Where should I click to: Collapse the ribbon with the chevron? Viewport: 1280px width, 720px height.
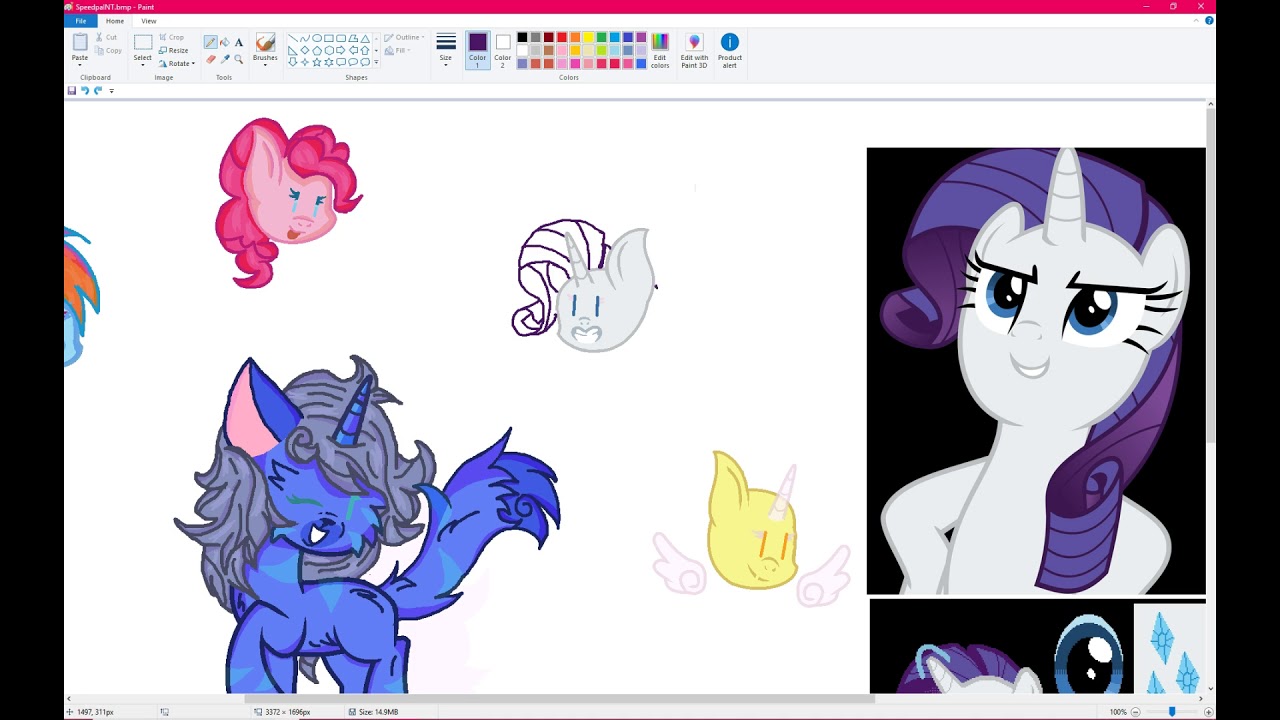tap(1197, 20)
